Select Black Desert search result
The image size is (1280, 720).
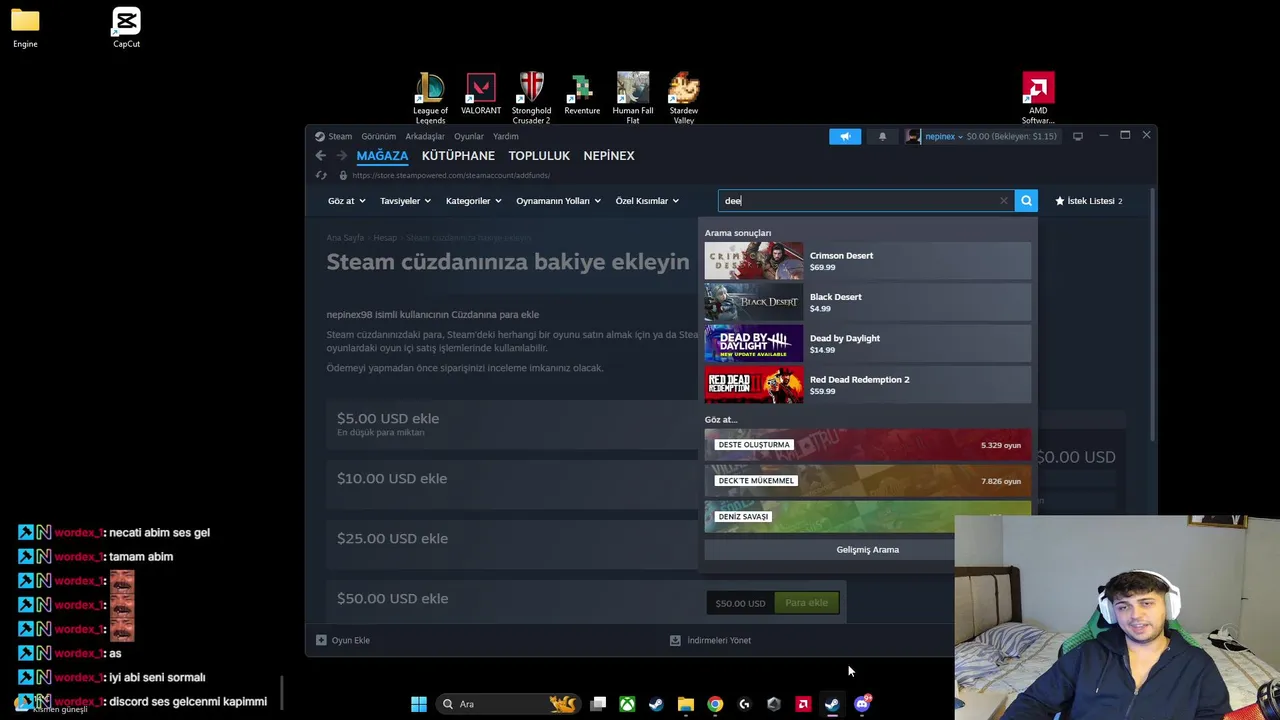[868, 302]
